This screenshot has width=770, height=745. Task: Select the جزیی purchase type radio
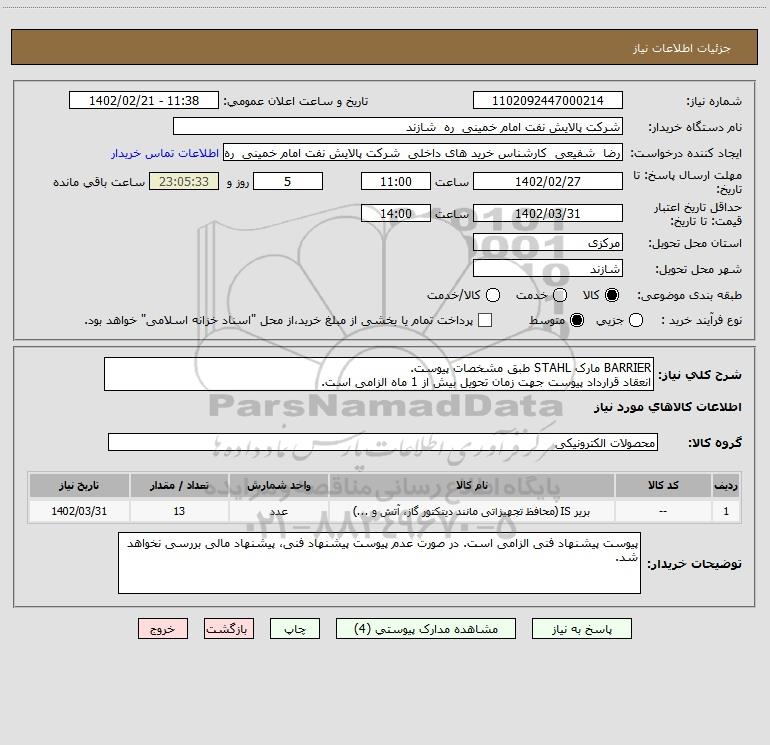(x=636, y=320)
